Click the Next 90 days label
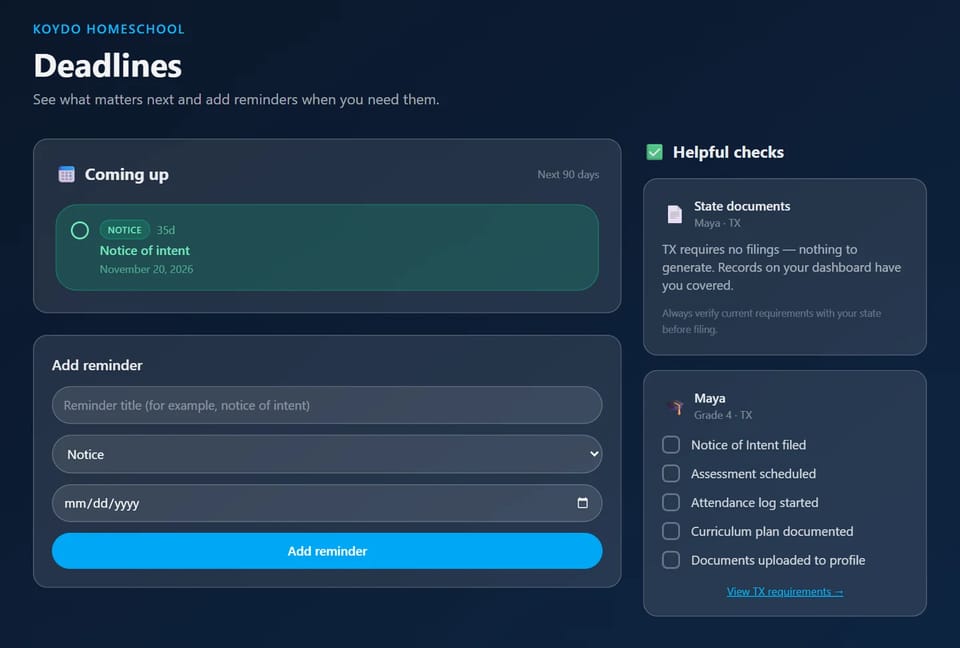The image size is (960, 648). tap(568, 175)
